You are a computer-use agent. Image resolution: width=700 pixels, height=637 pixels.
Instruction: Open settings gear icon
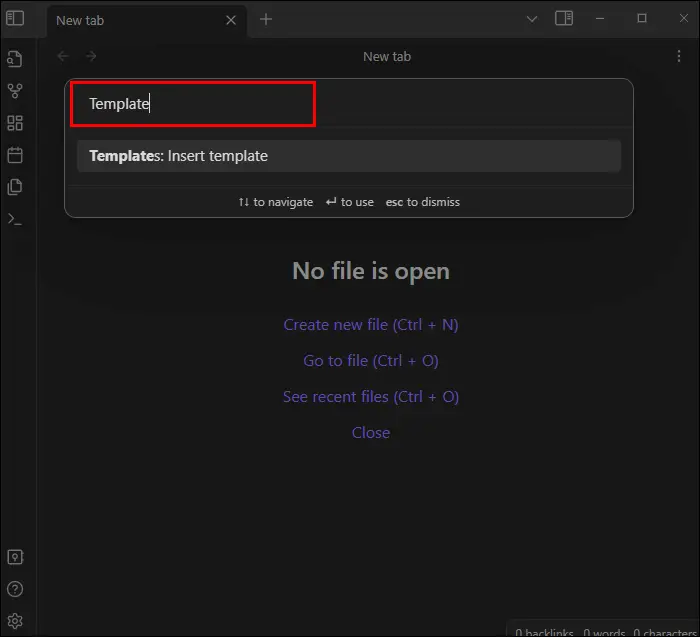(15, 621)
